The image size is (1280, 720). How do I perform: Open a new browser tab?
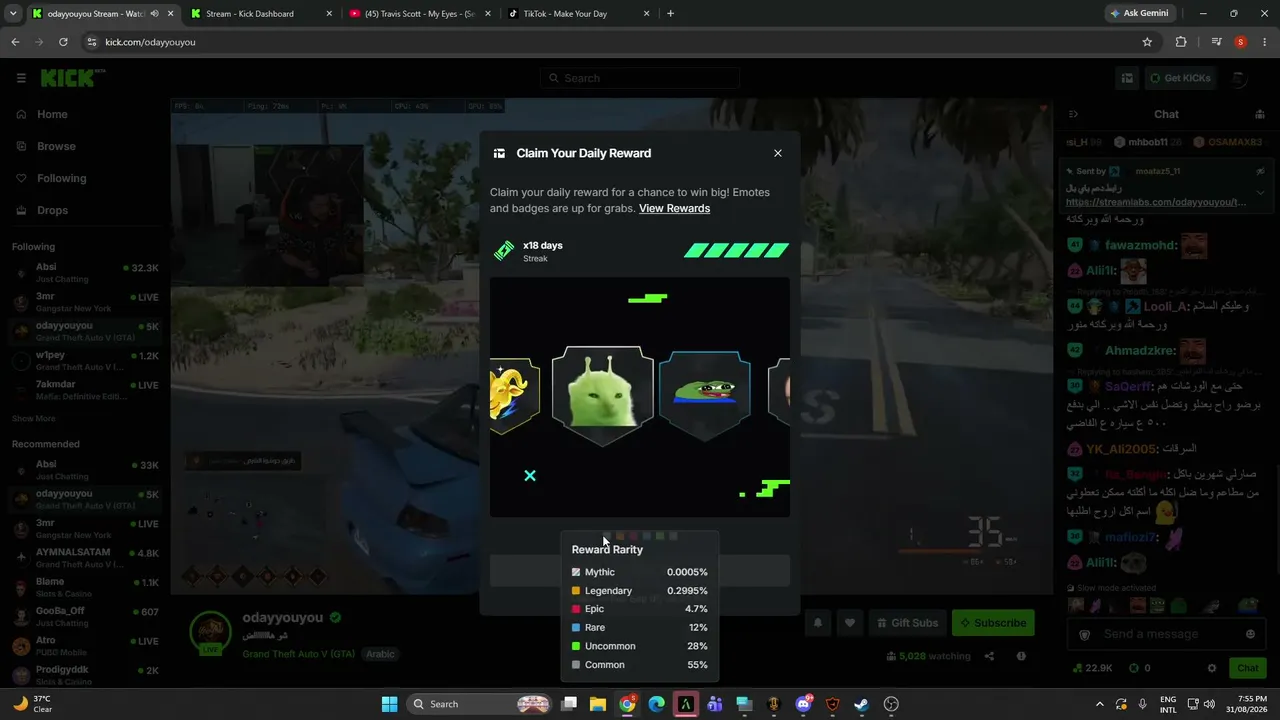click(x=670, y=14)
